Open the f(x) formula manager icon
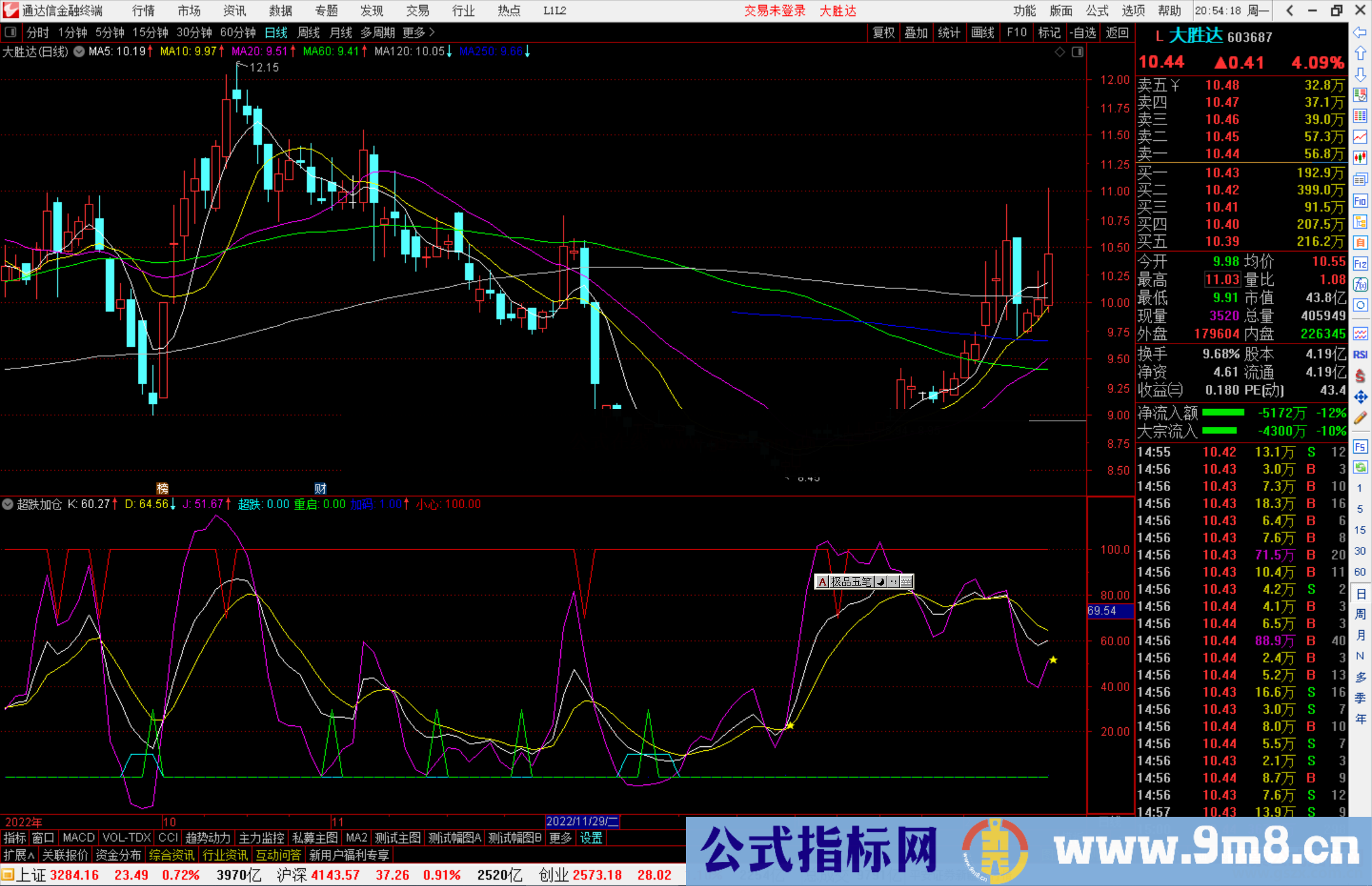 pyautogui.click(x=1360, y=285)
